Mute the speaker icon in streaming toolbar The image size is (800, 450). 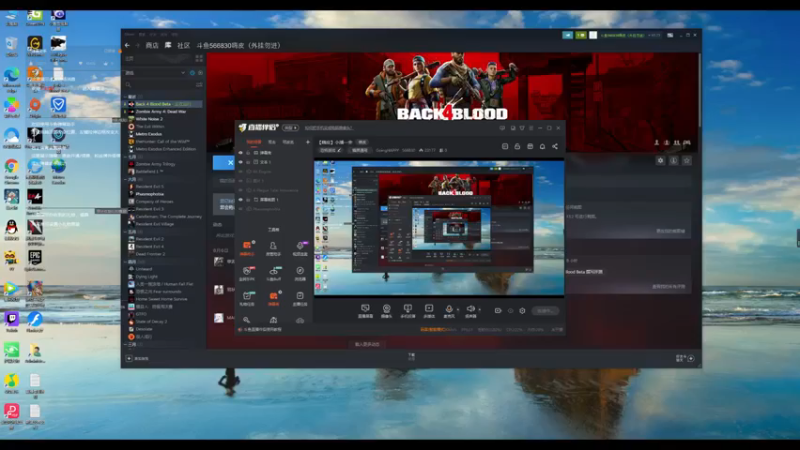pyautogui.click(x=470, y=309)
